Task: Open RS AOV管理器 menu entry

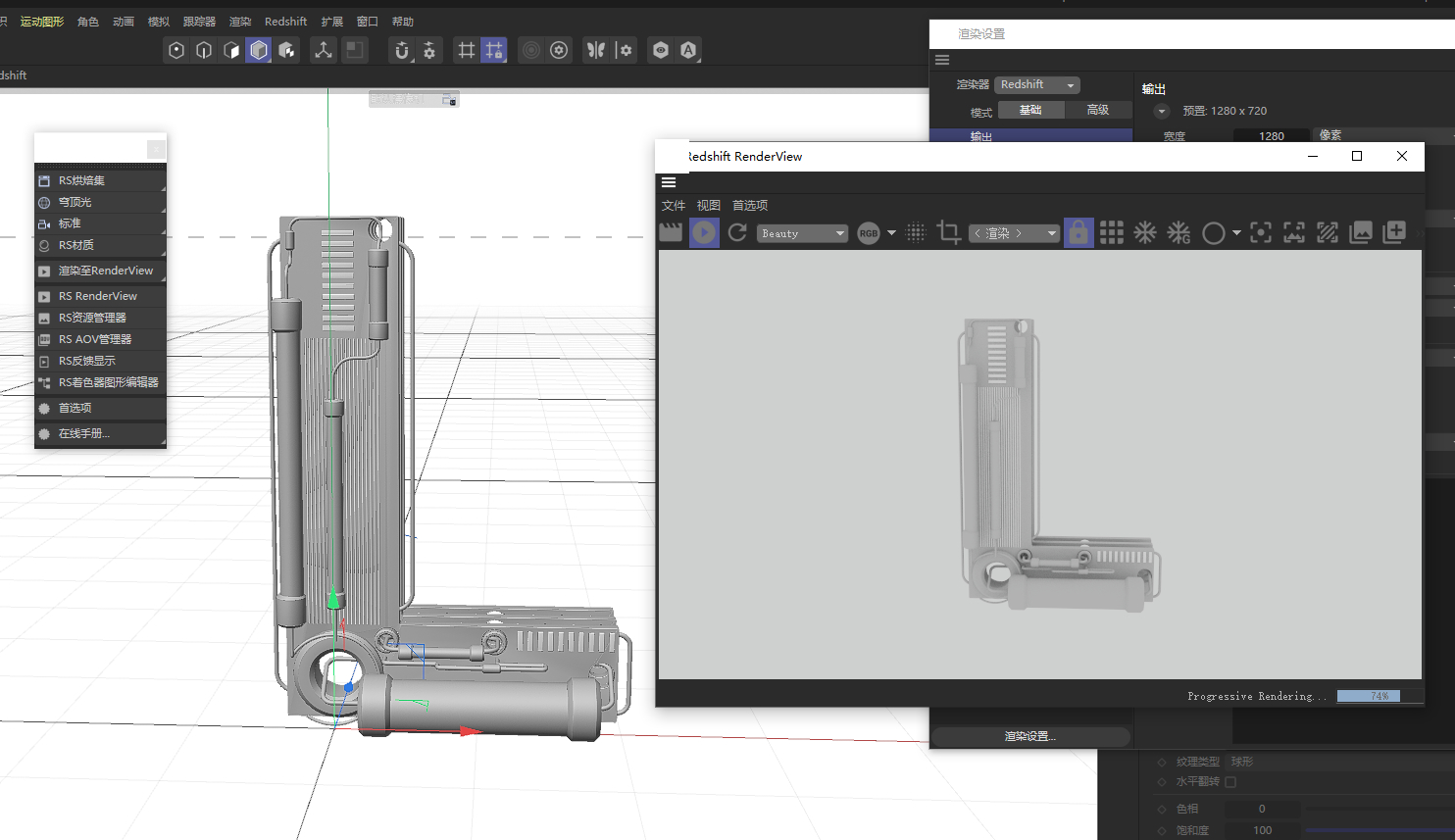Action: coord(100,339)
